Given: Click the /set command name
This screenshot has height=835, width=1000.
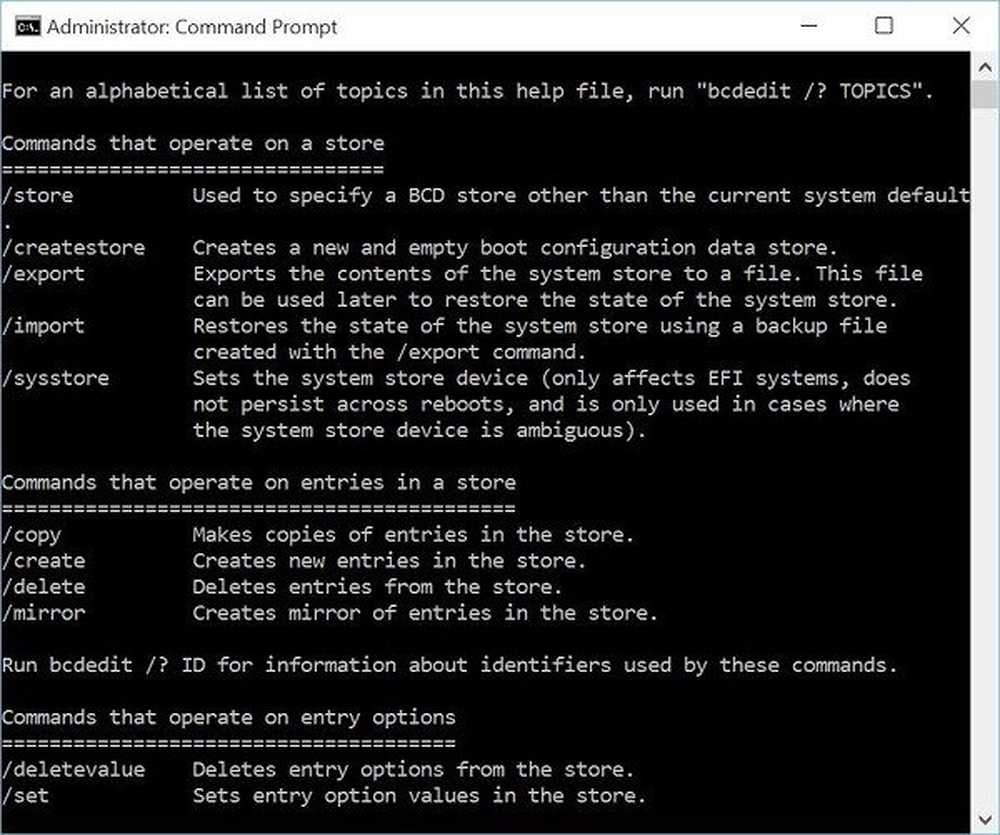Looking at the screenshot, I should [26, 796].
